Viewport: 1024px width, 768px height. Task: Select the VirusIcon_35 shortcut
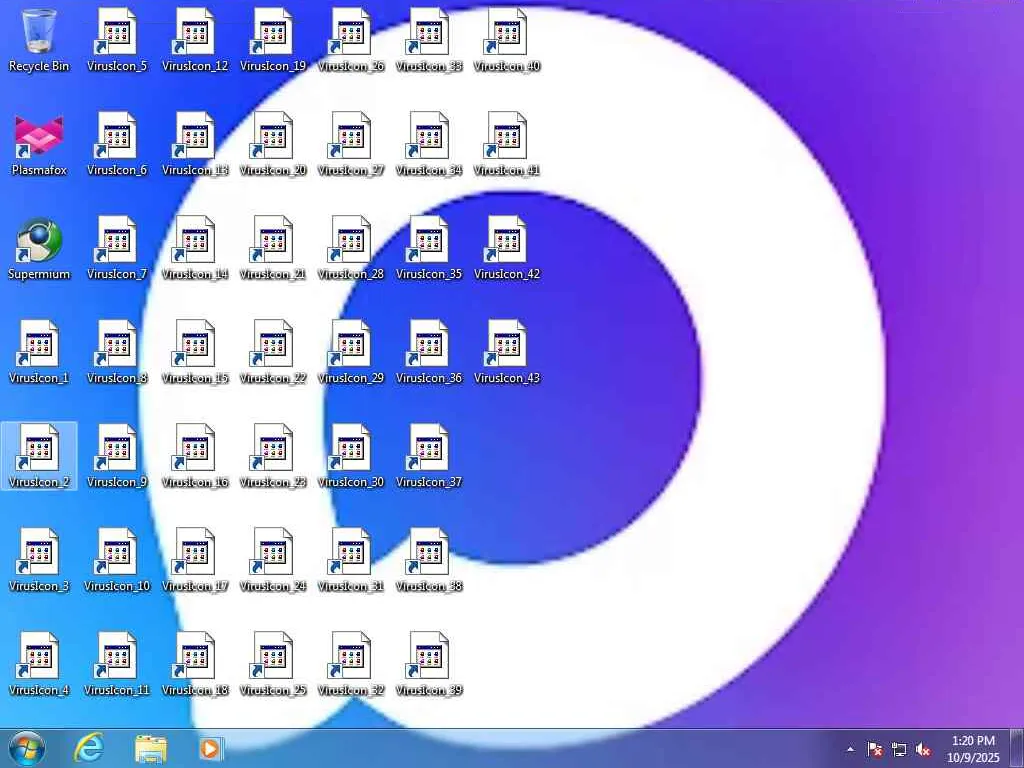[429, 248]
